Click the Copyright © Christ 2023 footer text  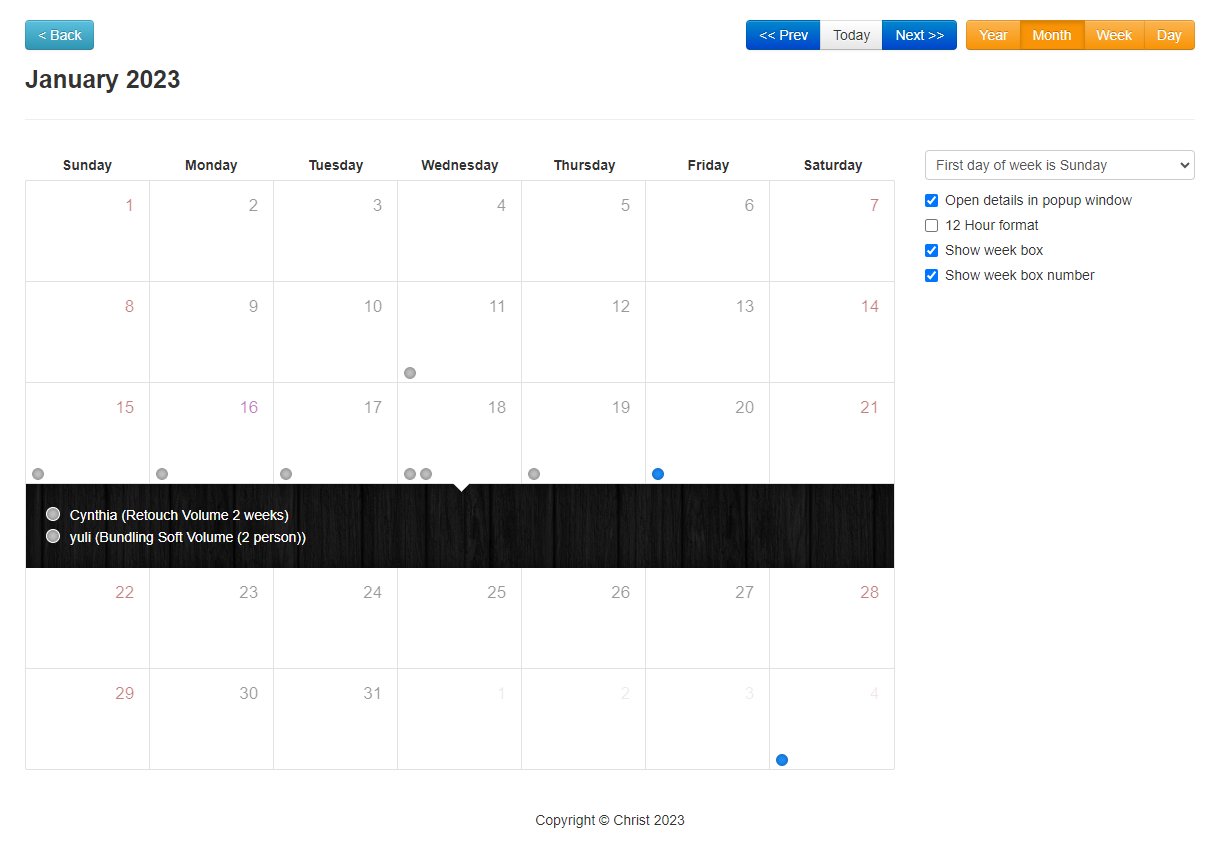(610, 820)
